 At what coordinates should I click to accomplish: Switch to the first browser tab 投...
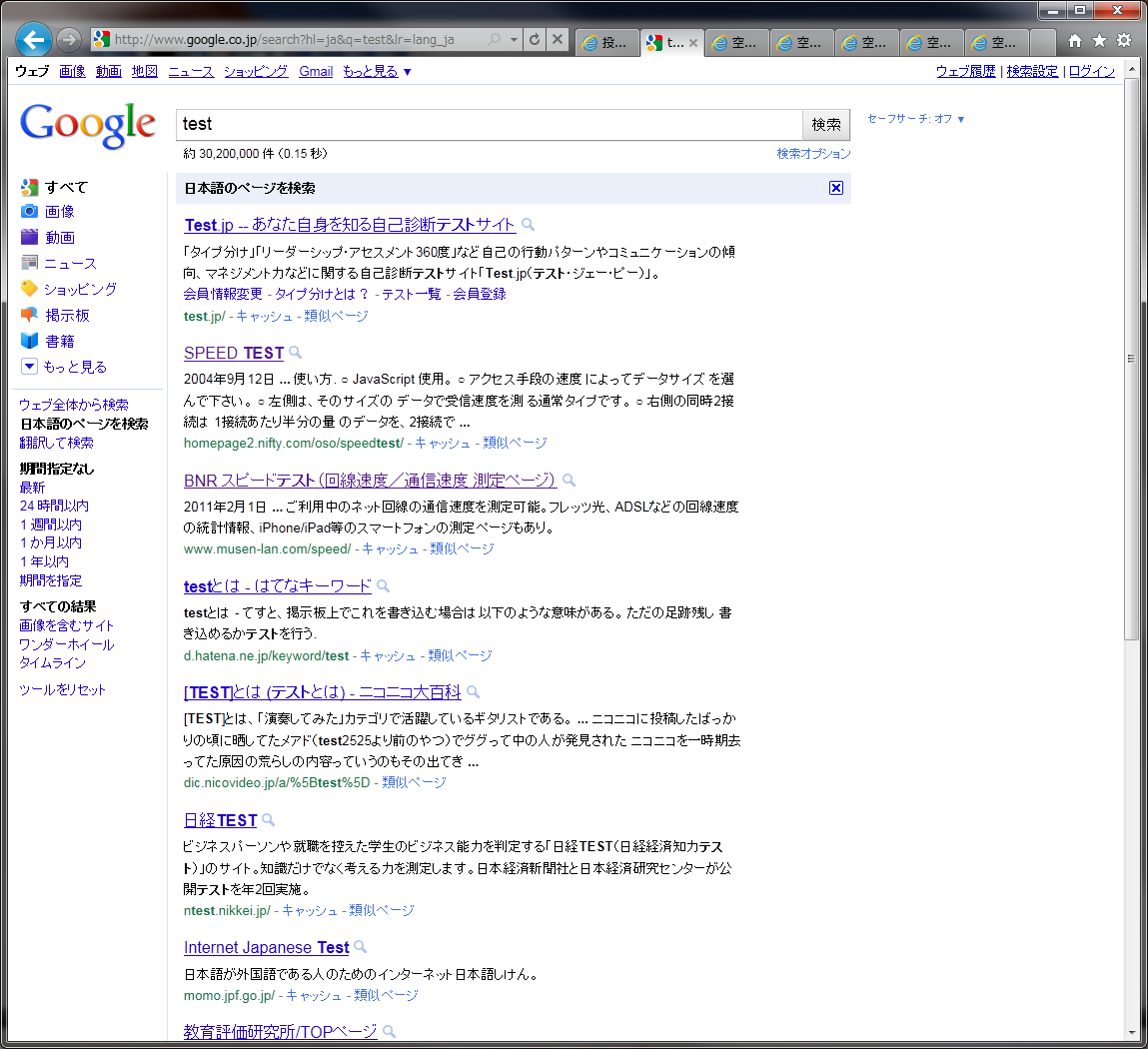(606, 43)
